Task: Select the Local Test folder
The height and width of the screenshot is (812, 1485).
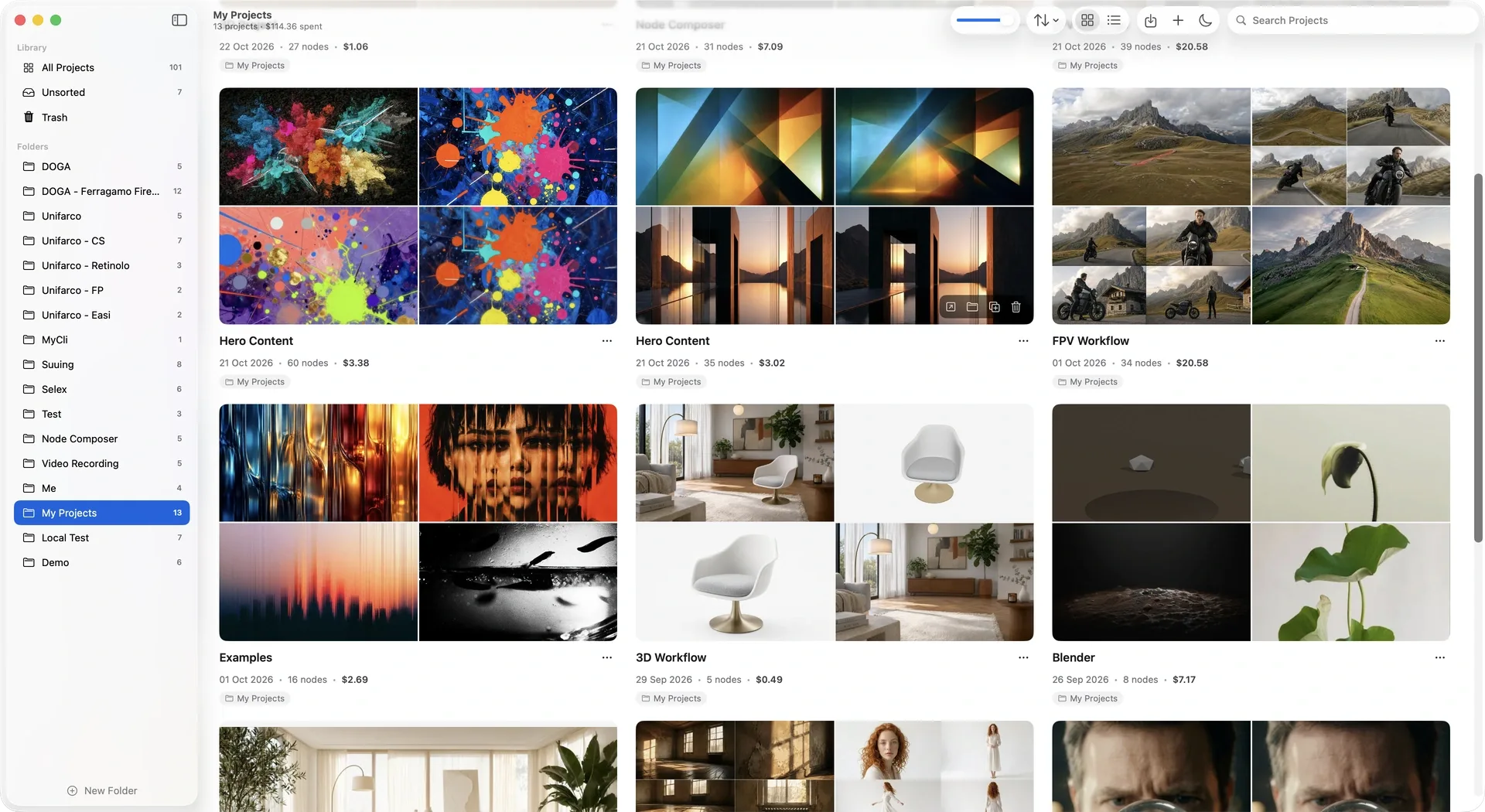Action: [102, 538]
